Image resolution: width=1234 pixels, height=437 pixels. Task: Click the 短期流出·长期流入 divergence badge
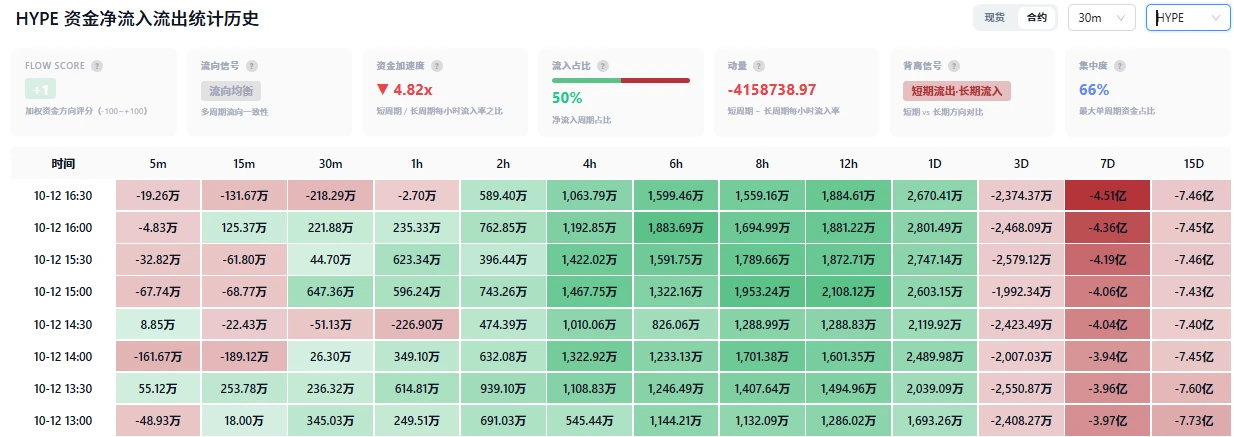pos(957,91)
